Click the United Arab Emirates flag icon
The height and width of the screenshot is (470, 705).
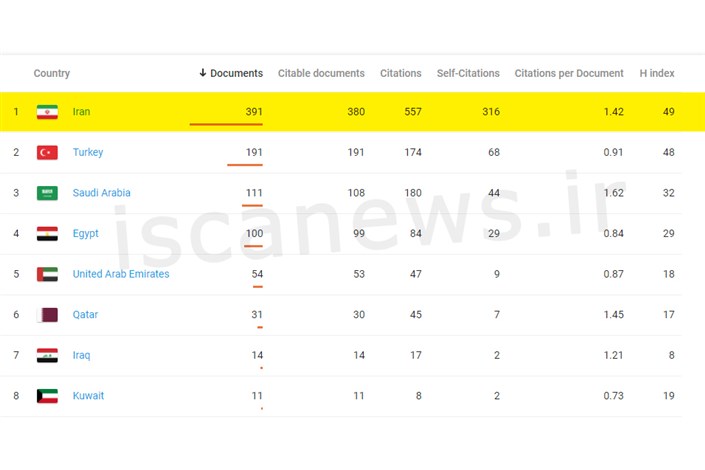[47, 274]
